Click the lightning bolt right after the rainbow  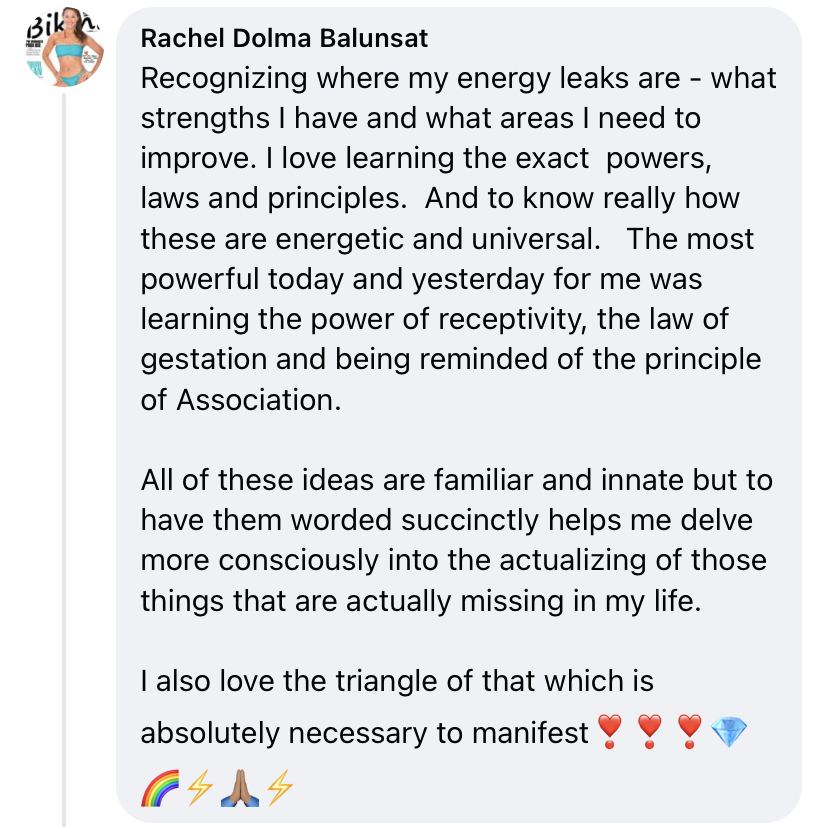pos(199,792)
